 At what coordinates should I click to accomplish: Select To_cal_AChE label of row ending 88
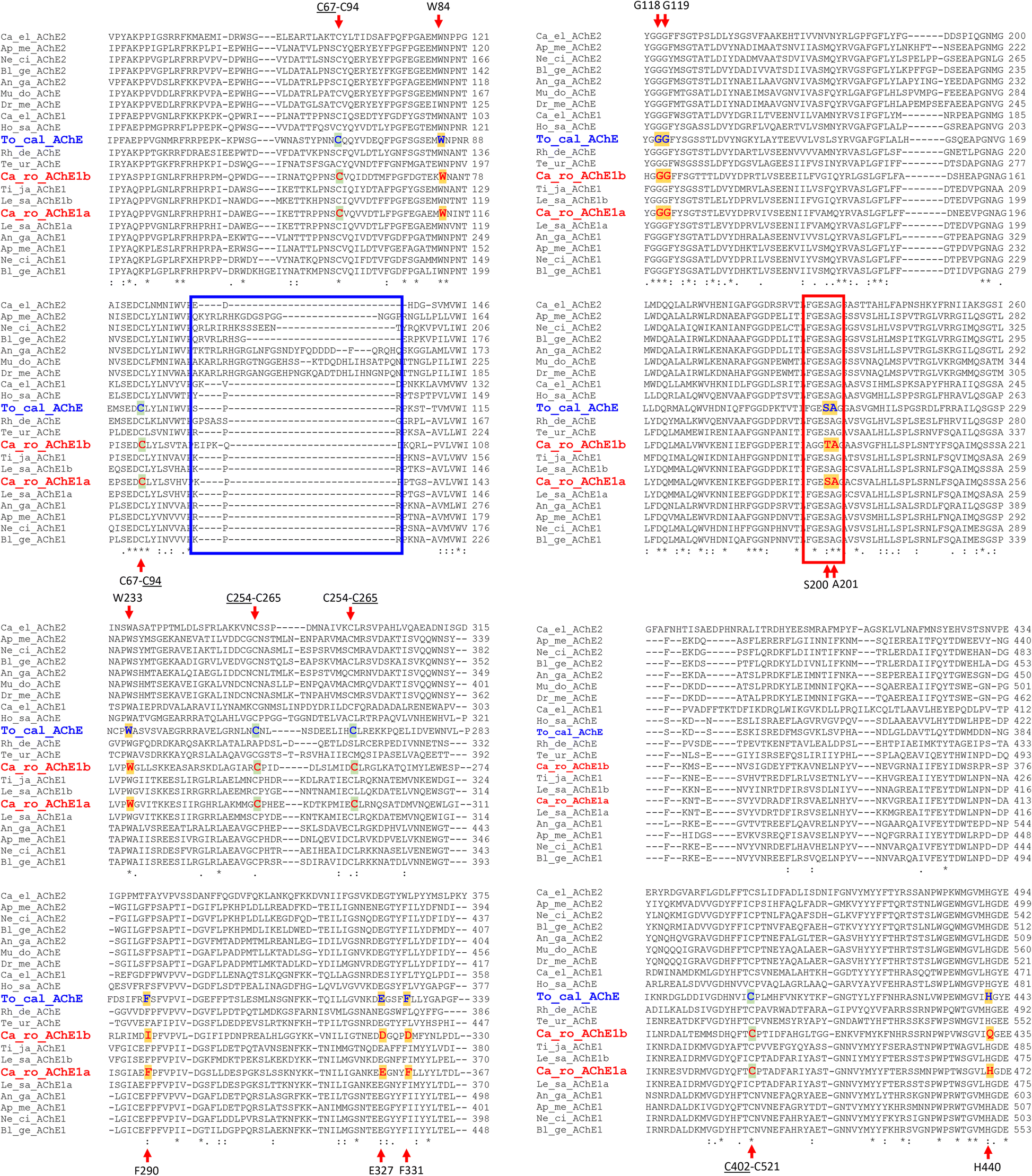pos(42,140)
